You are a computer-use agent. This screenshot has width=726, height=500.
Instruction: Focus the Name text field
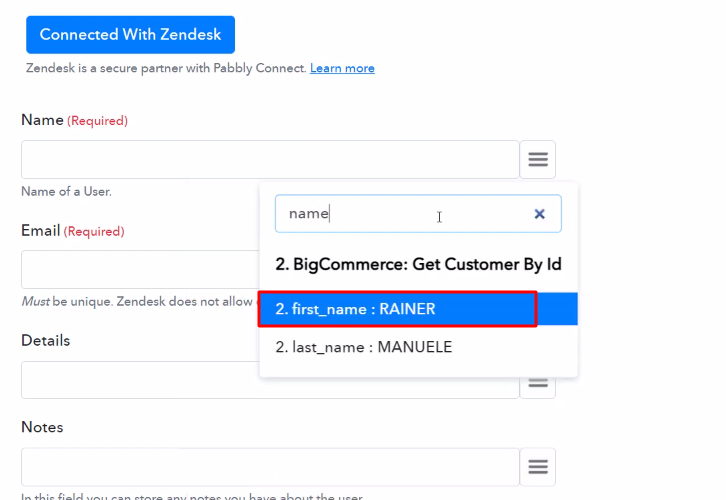(x=270, y=159)
